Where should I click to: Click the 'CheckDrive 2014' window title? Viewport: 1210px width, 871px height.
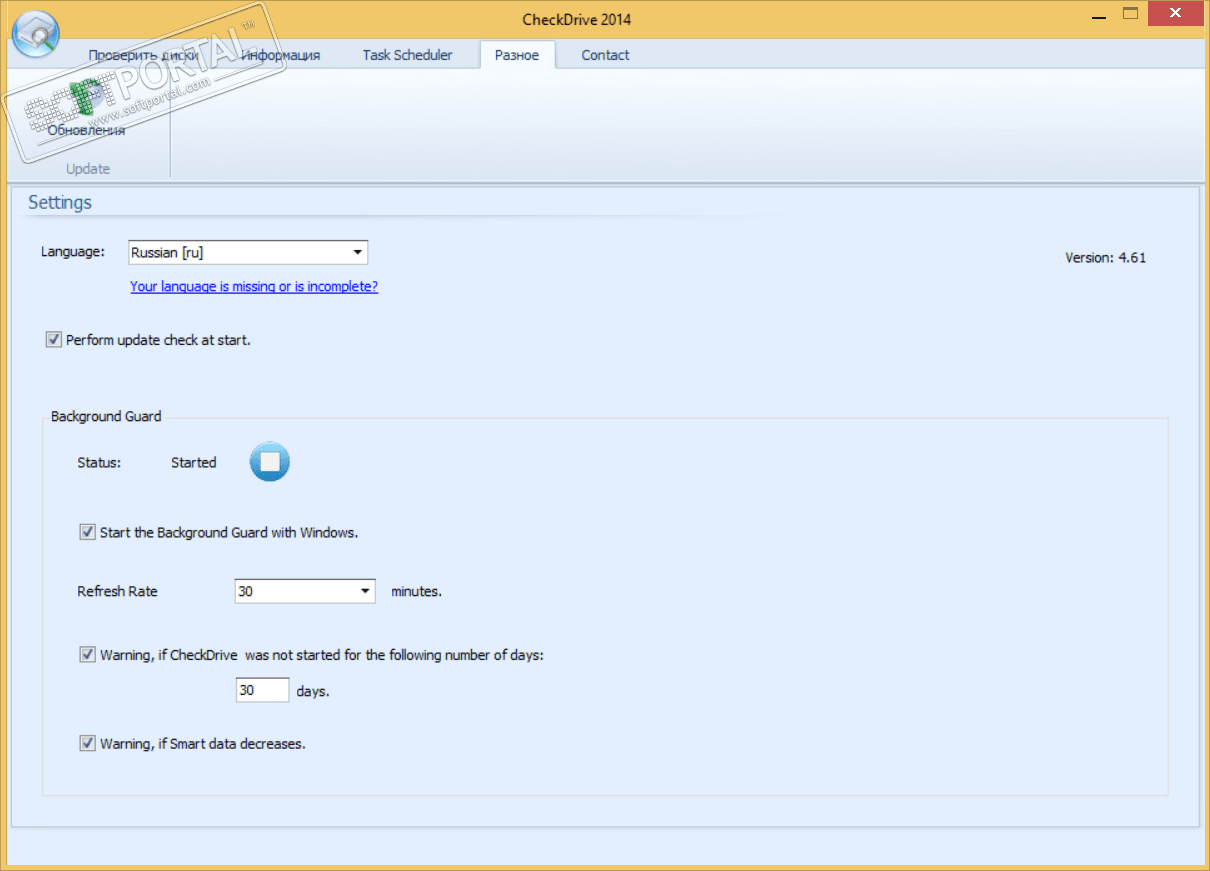point(577,19)
